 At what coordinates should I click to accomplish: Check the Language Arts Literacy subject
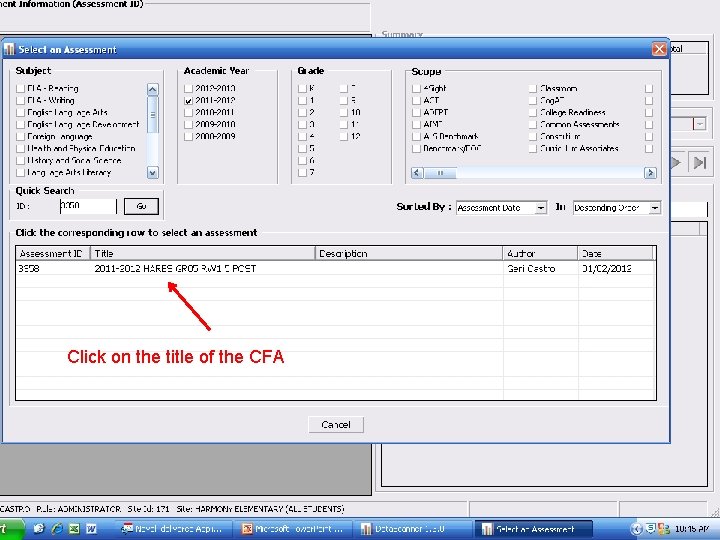[x=20, y=173]
